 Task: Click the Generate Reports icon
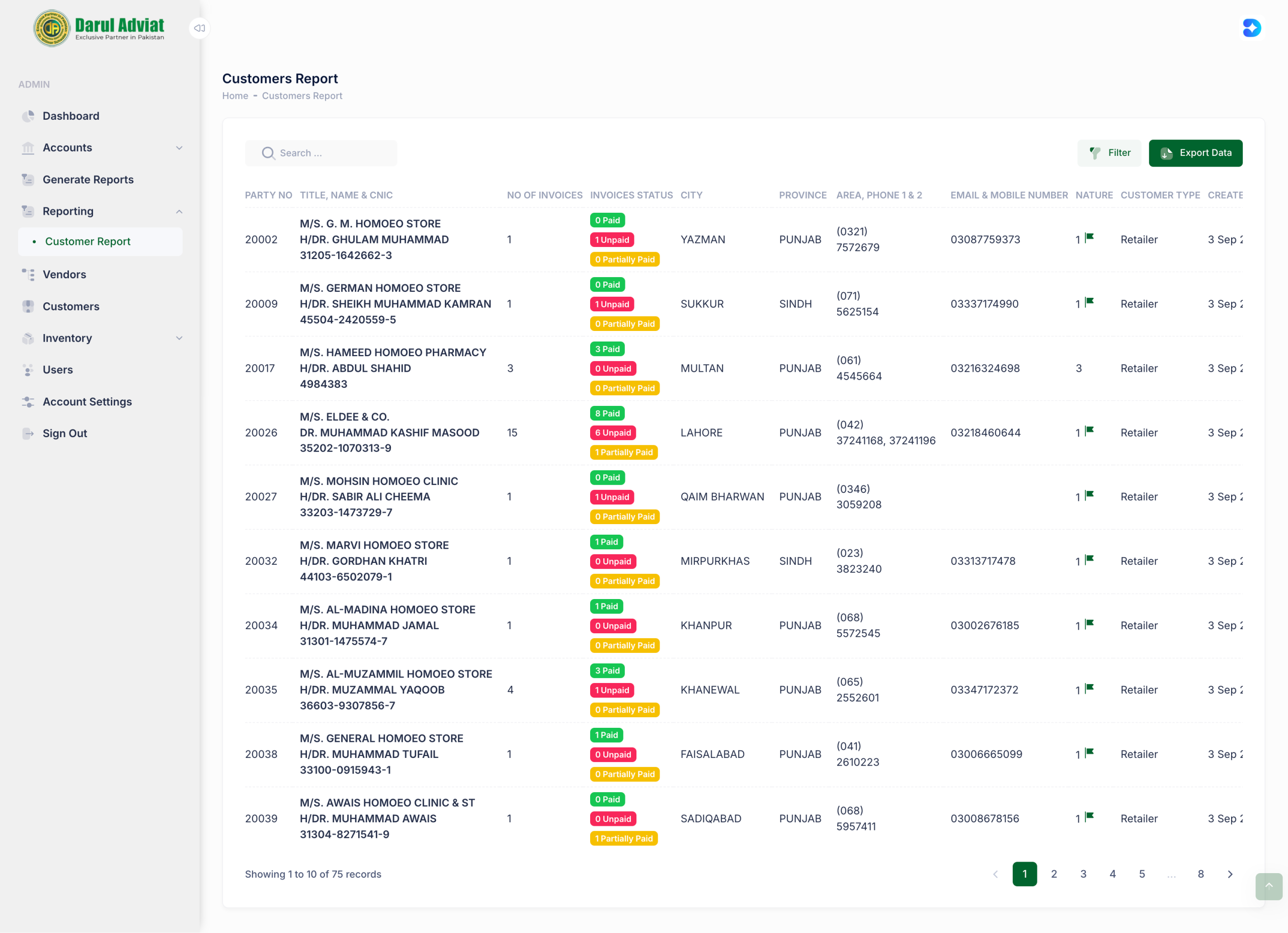pyautogui.click(x=28, y=180)
